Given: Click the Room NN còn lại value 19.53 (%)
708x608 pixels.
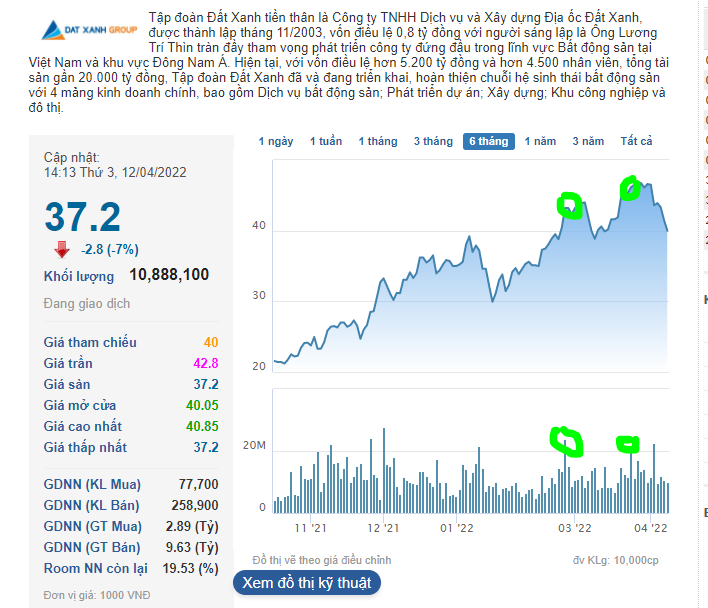Looking at the screenshot, I should 191,568.
